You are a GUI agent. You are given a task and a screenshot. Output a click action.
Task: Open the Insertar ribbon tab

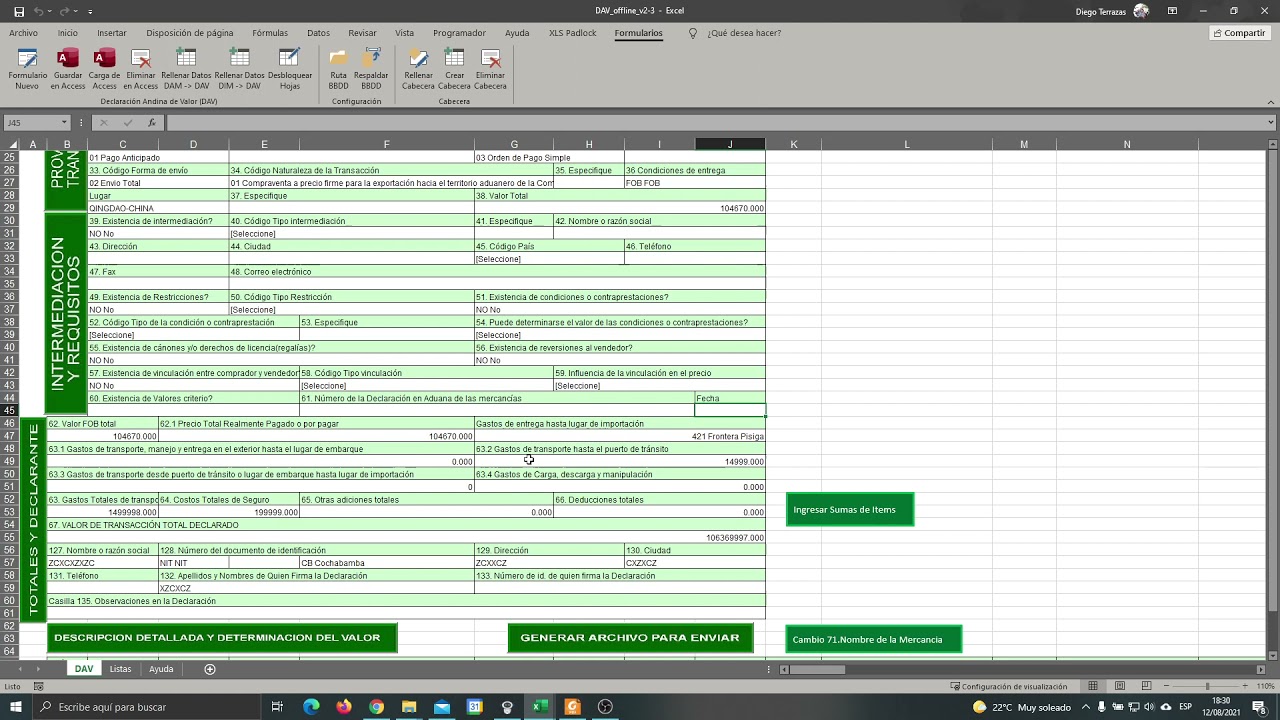point(112,33)
